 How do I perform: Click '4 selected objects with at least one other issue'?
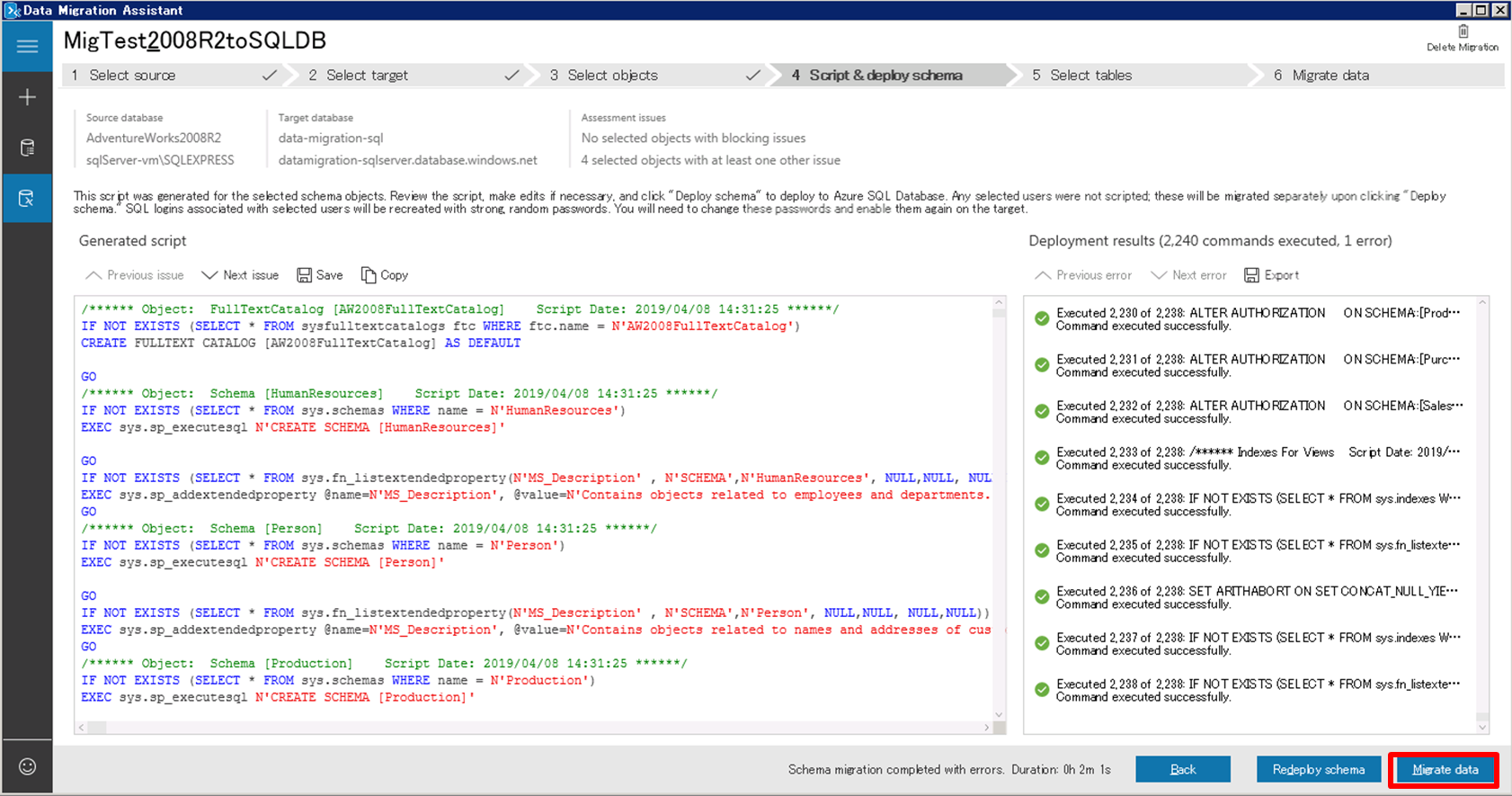[x=711, y=160]
